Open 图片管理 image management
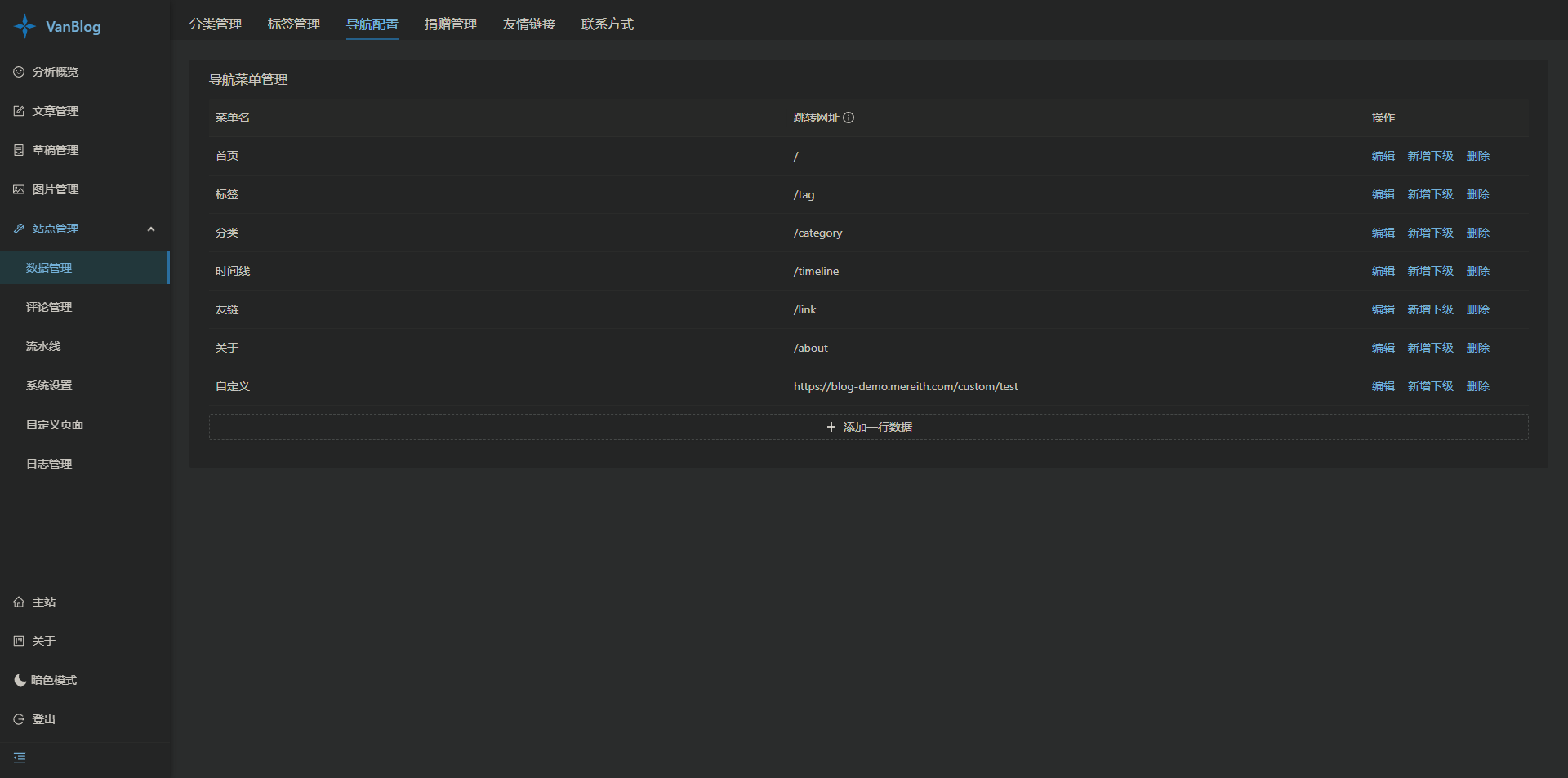 coord(55,189)
